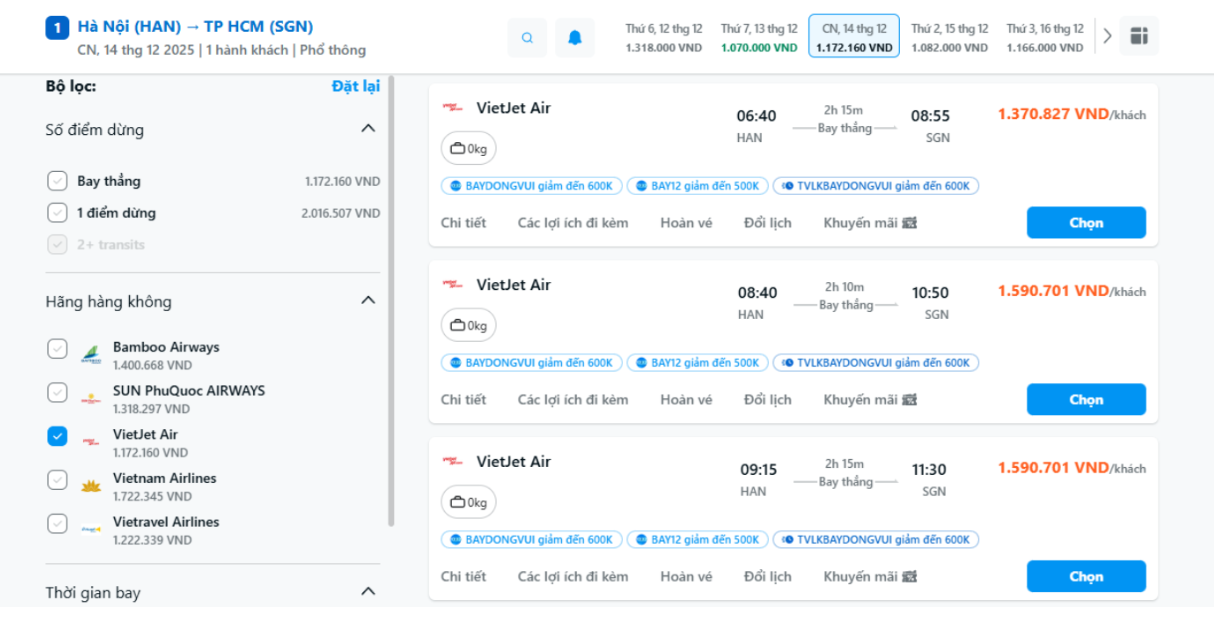Collapse the Hãng hàng không section
The image size is (1214, 625).
click(x=368, y=301)
